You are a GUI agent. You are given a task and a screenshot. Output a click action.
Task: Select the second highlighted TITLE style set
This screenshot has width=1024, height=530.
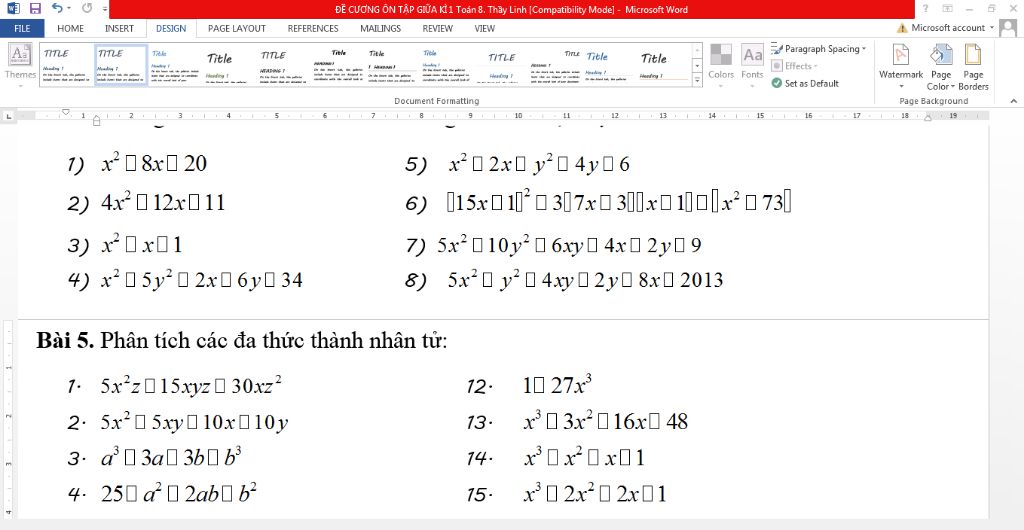(x=121, y=65)
